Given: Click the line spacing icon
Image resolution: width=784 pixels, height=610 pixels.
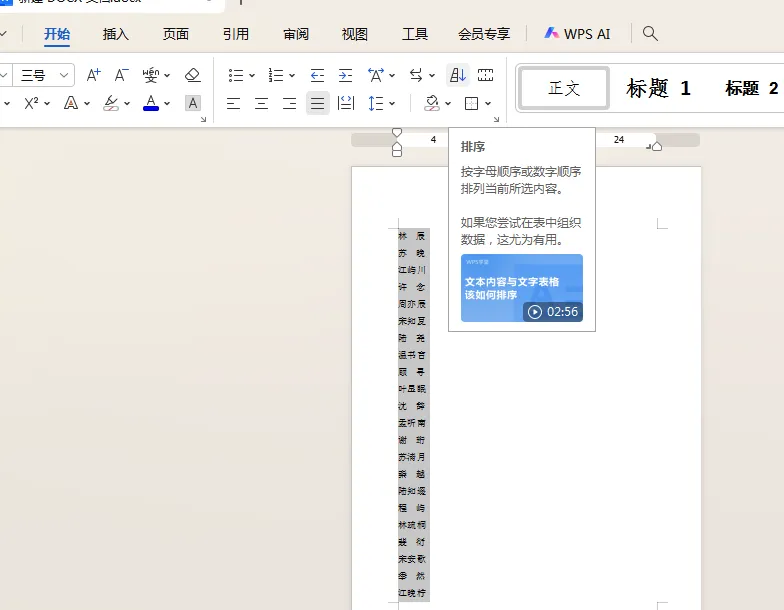Looking at the screenshot, I should click(x=376, y=104).
